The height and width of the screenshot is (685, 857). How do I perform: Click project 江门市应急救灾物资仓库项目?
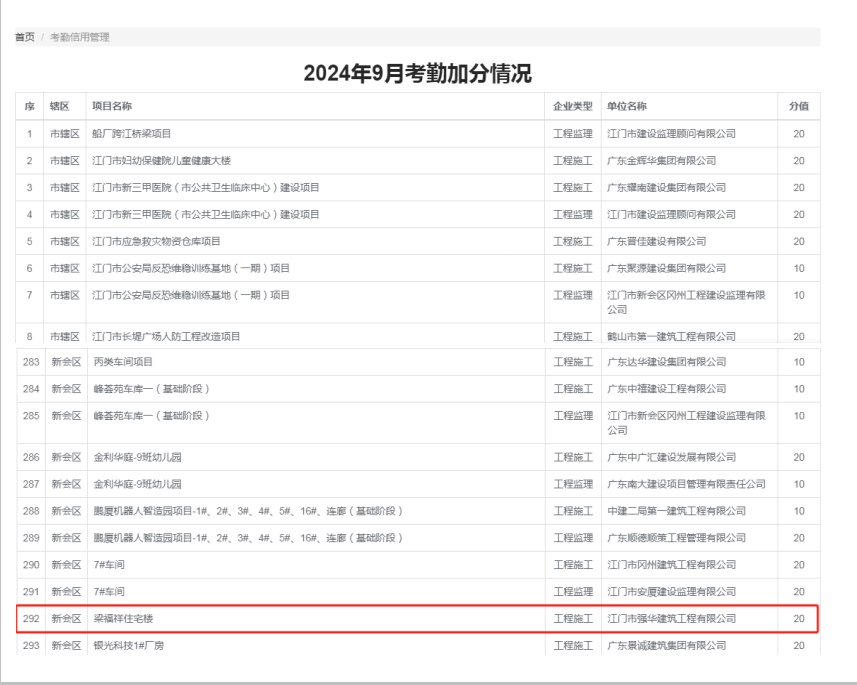156,241
